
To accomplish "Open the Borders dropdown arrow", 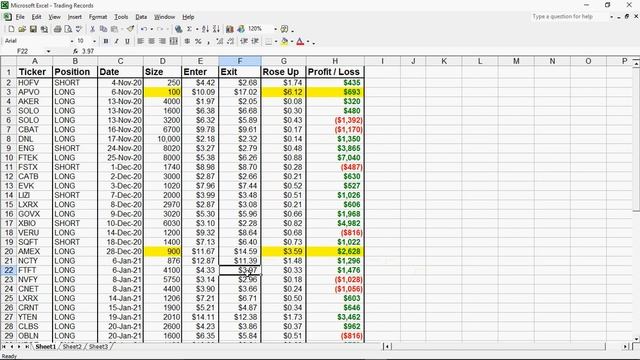I will click(276, 41).
